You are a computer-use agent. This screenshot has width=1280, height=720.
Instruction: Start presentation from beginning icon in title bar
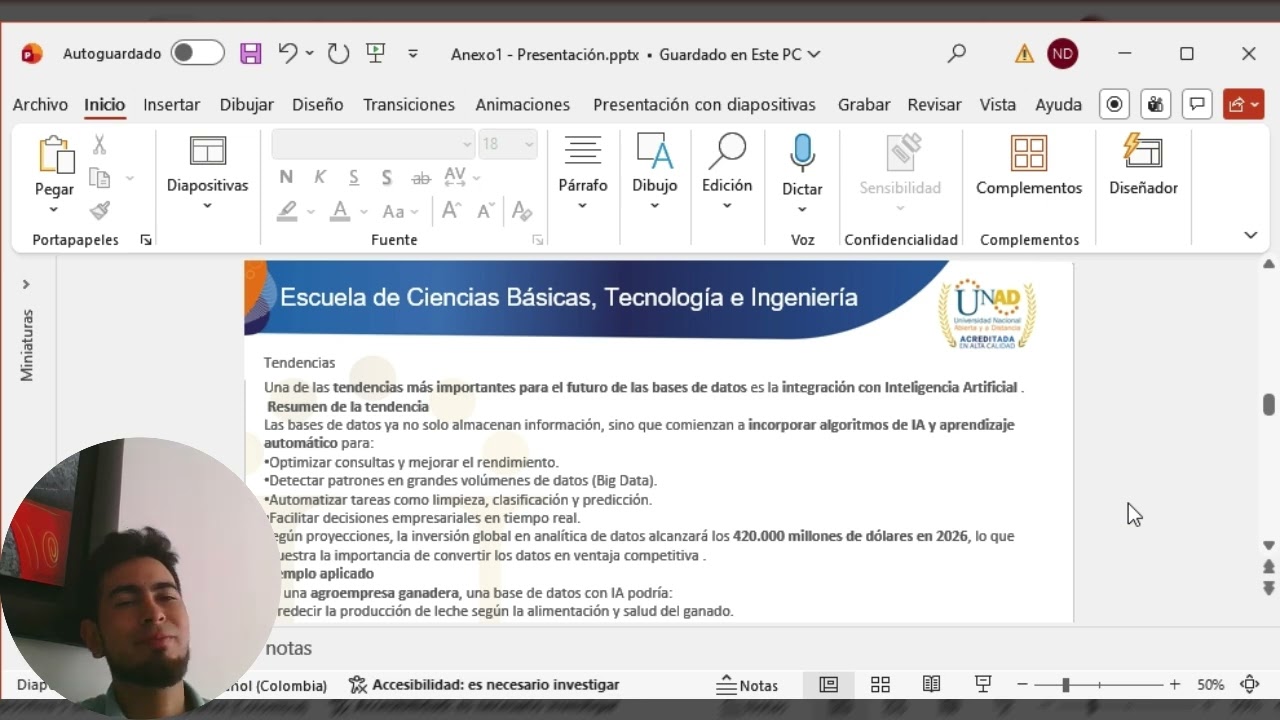click(x=376, y=54)
